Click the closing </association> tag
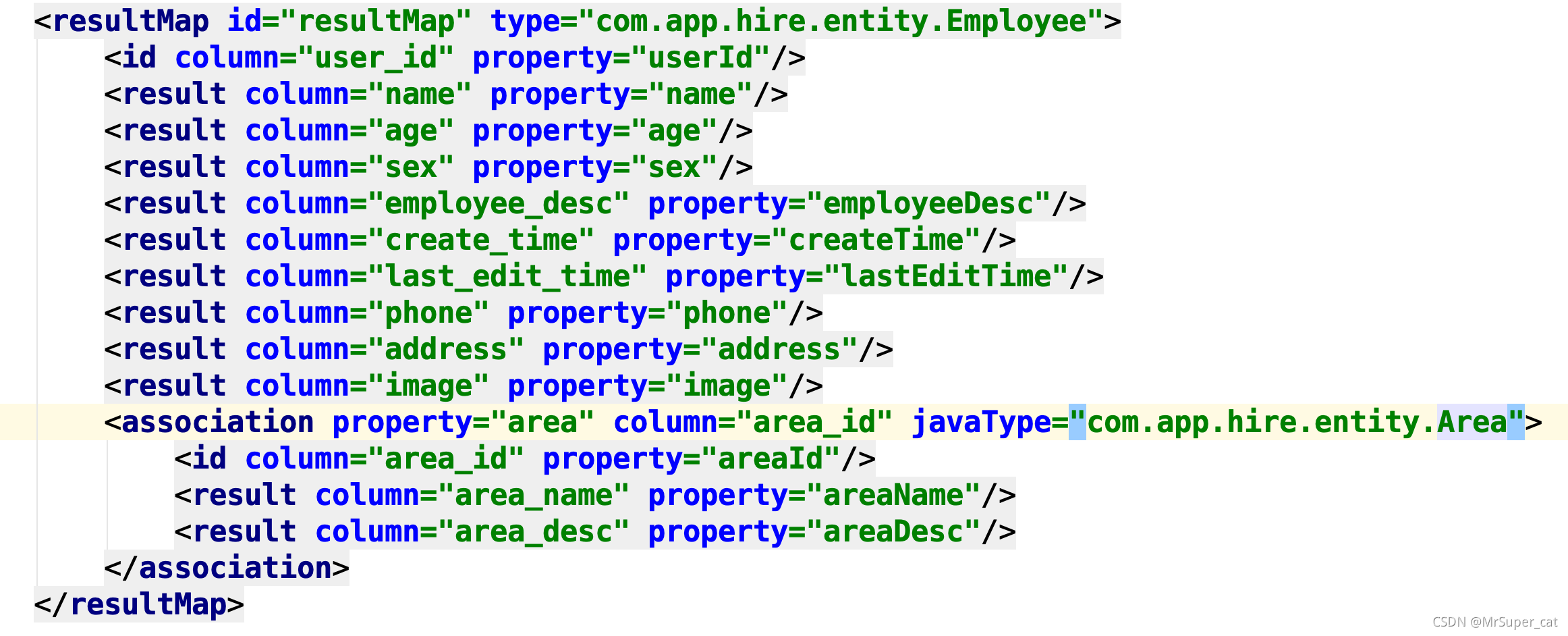 point(227,568)
